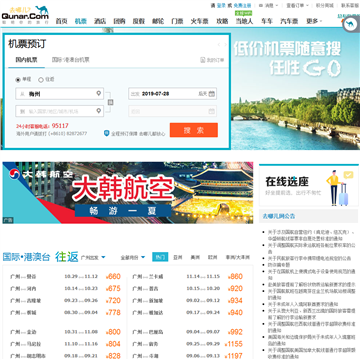Click location pin in destination field
Image resolution: width=360 pixels, height=360 pixels.
pyautogui.click(x=99, y=110)
